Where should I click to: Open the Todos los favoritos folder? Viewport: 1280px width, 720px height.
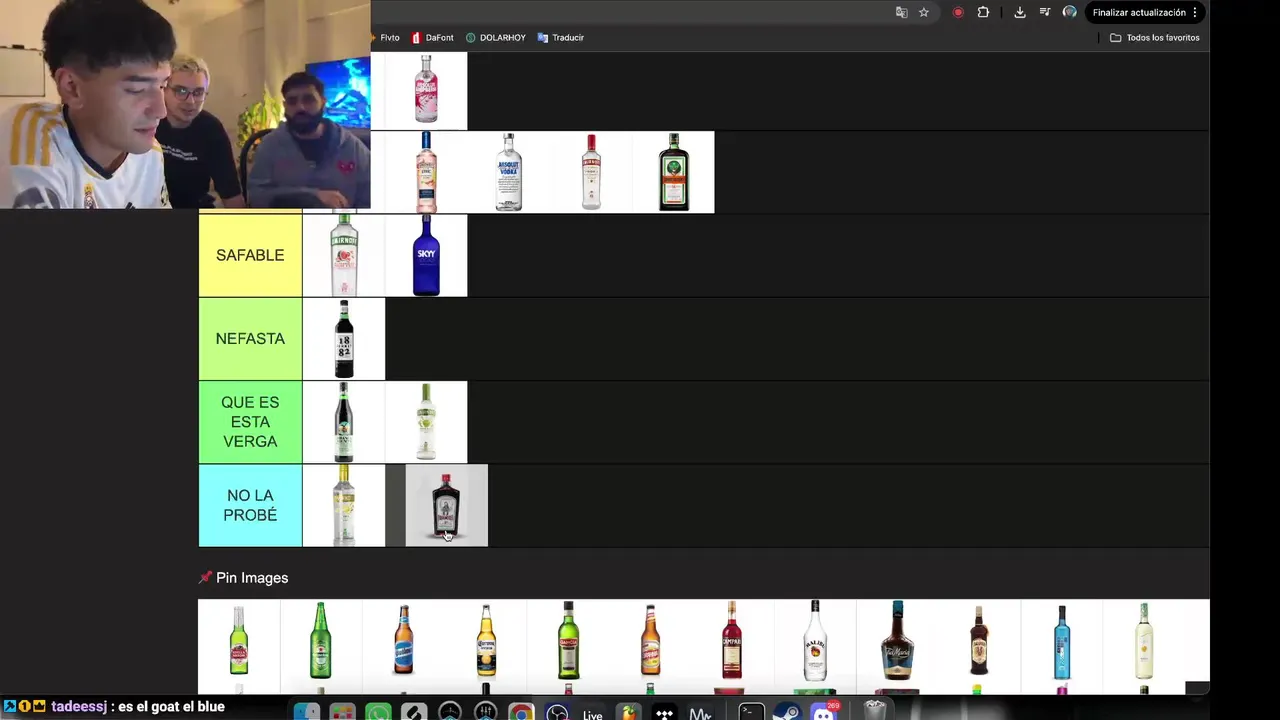click(x=1155, y=37)
